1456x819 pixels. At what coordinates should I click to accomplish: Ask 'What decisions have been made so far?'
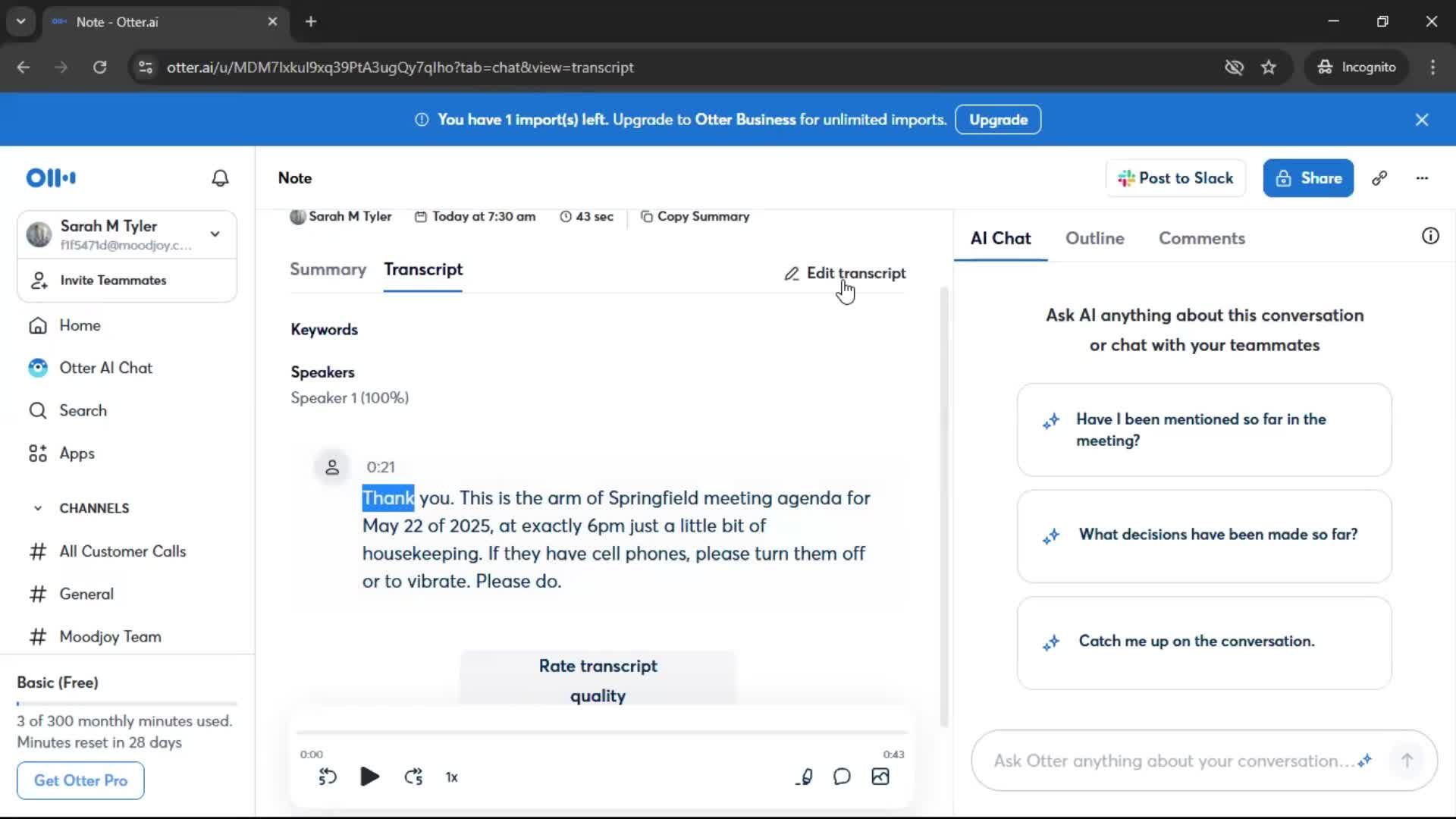click(x=1204, y=535)
